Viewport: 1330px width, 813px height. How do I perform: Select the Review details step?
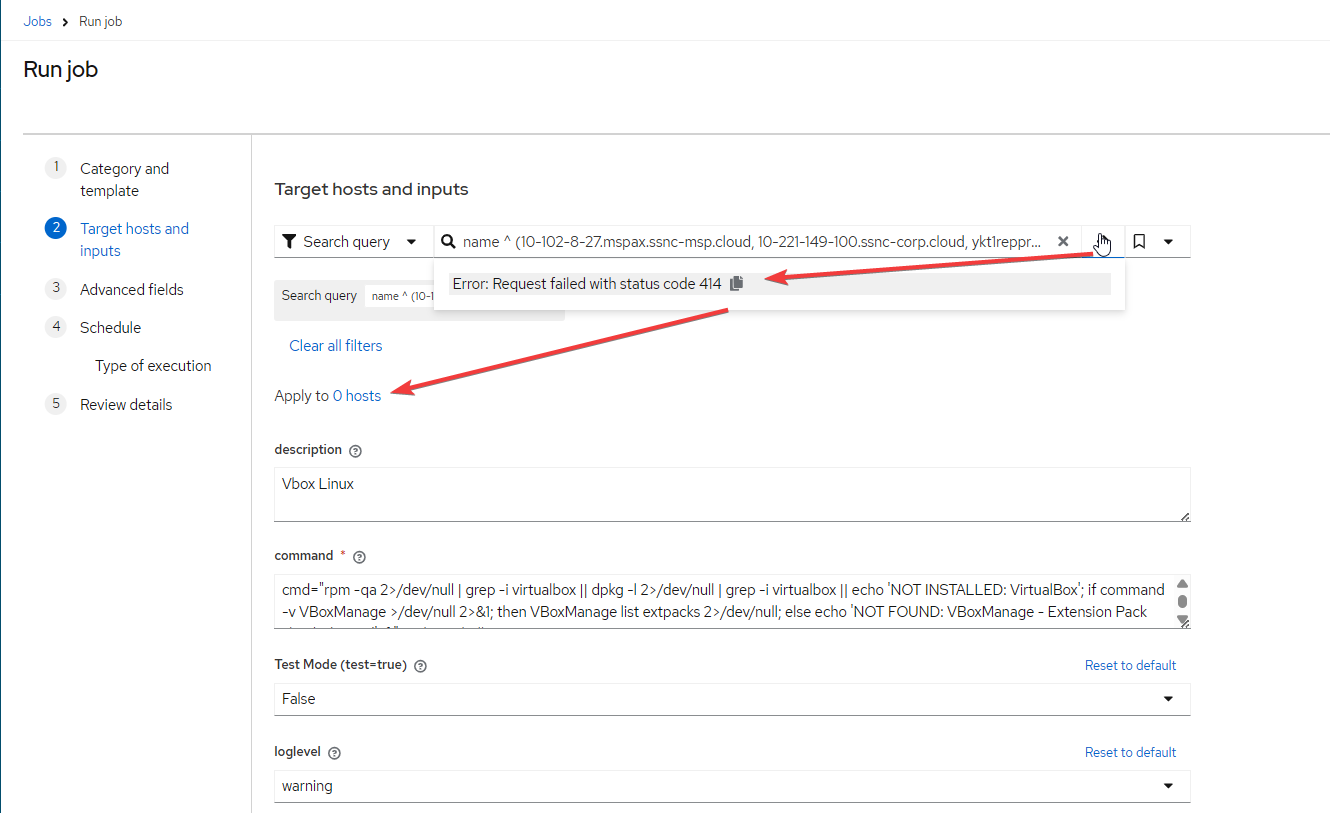click(126, 404)
